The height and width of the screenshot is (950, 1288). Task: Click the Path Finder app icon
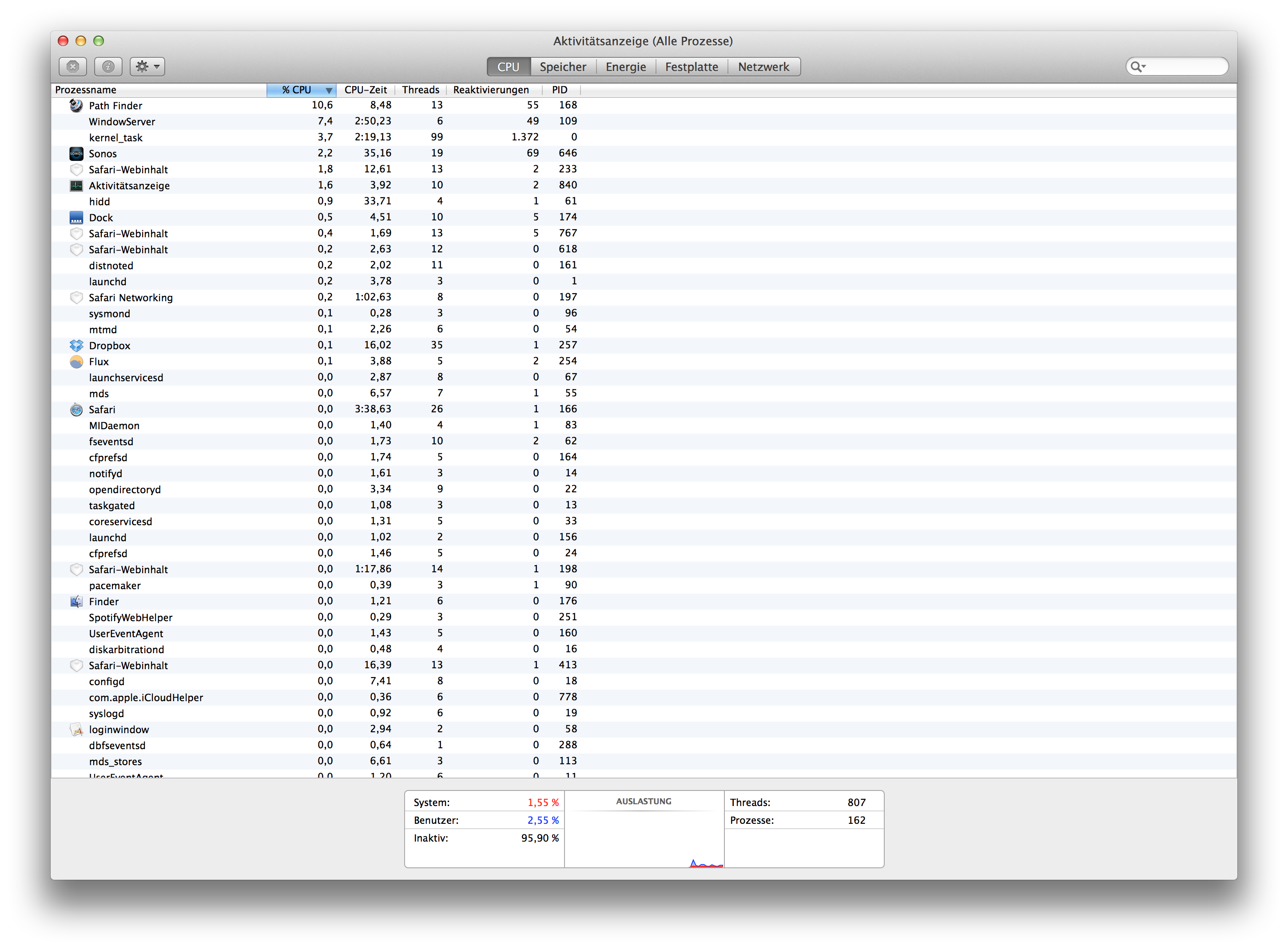pyautogui.click(x=76, y=105)
